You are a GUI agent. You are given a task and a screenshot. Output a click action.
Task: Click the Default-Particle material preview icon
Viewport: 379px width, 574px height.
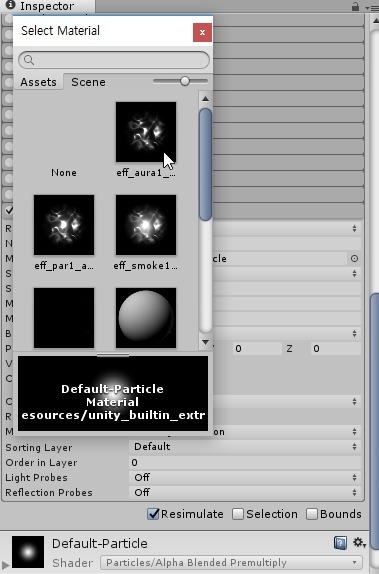[x=28, y=552]
